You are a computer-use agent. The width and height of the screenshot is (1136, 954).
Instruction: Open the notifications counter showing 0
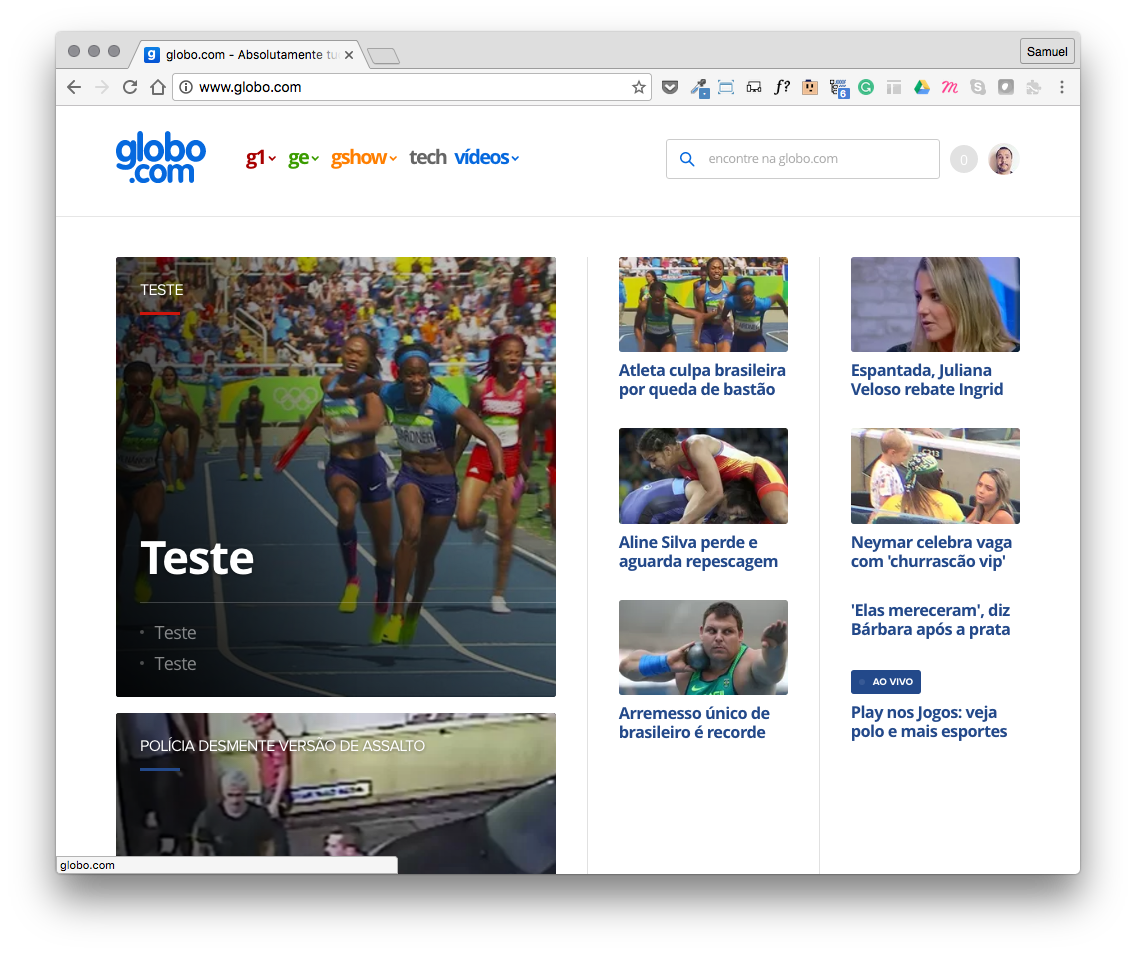tap(964, 159)
